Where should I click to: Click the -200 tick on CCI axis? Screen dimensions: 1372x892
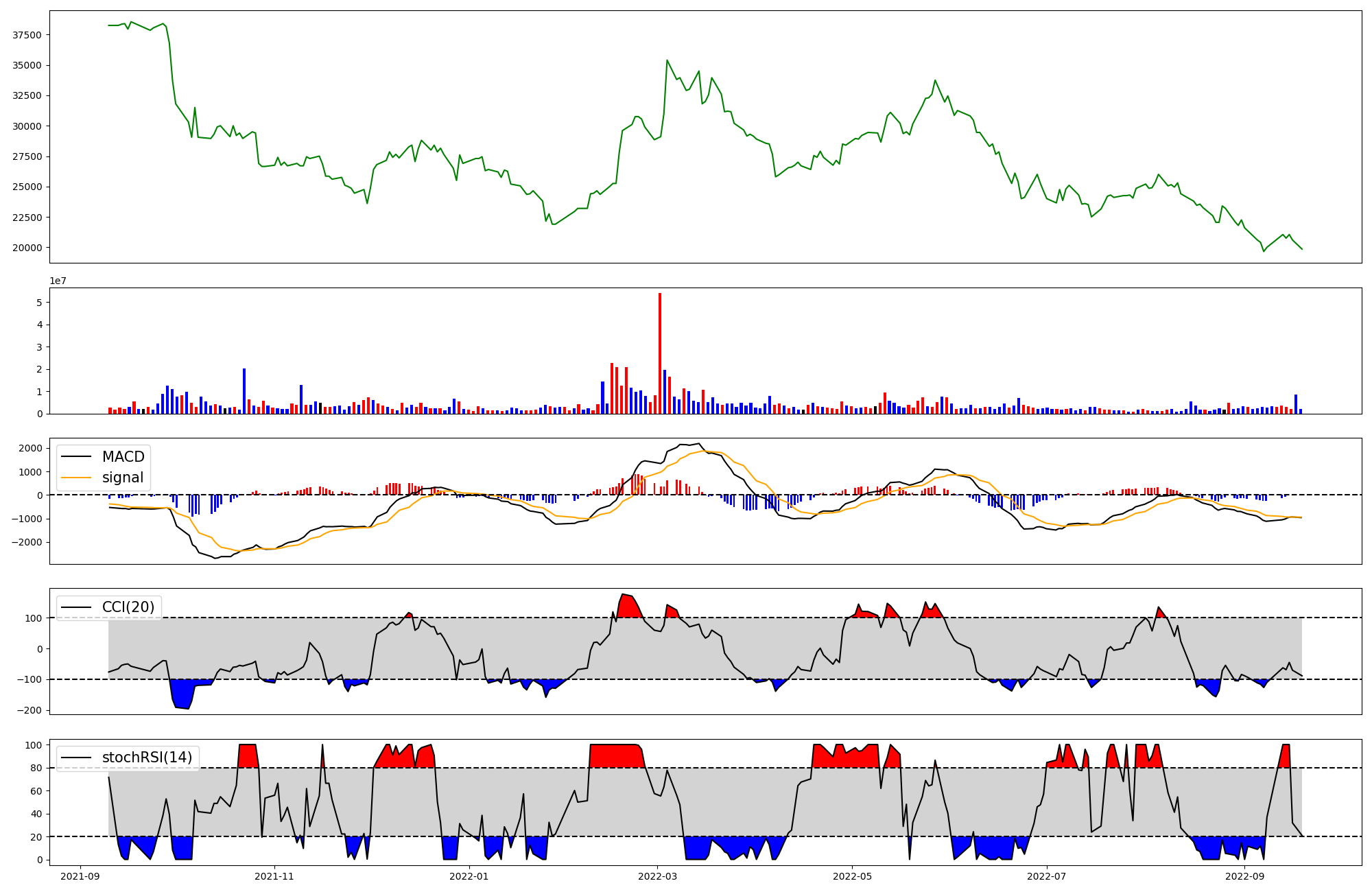tap(29, 710)
